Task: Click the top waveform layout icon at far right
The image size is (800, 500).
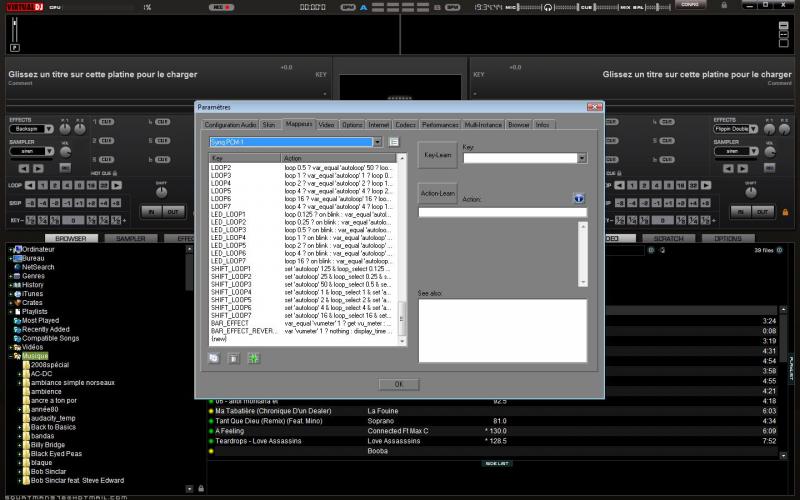Action: (x=784, y=26)
